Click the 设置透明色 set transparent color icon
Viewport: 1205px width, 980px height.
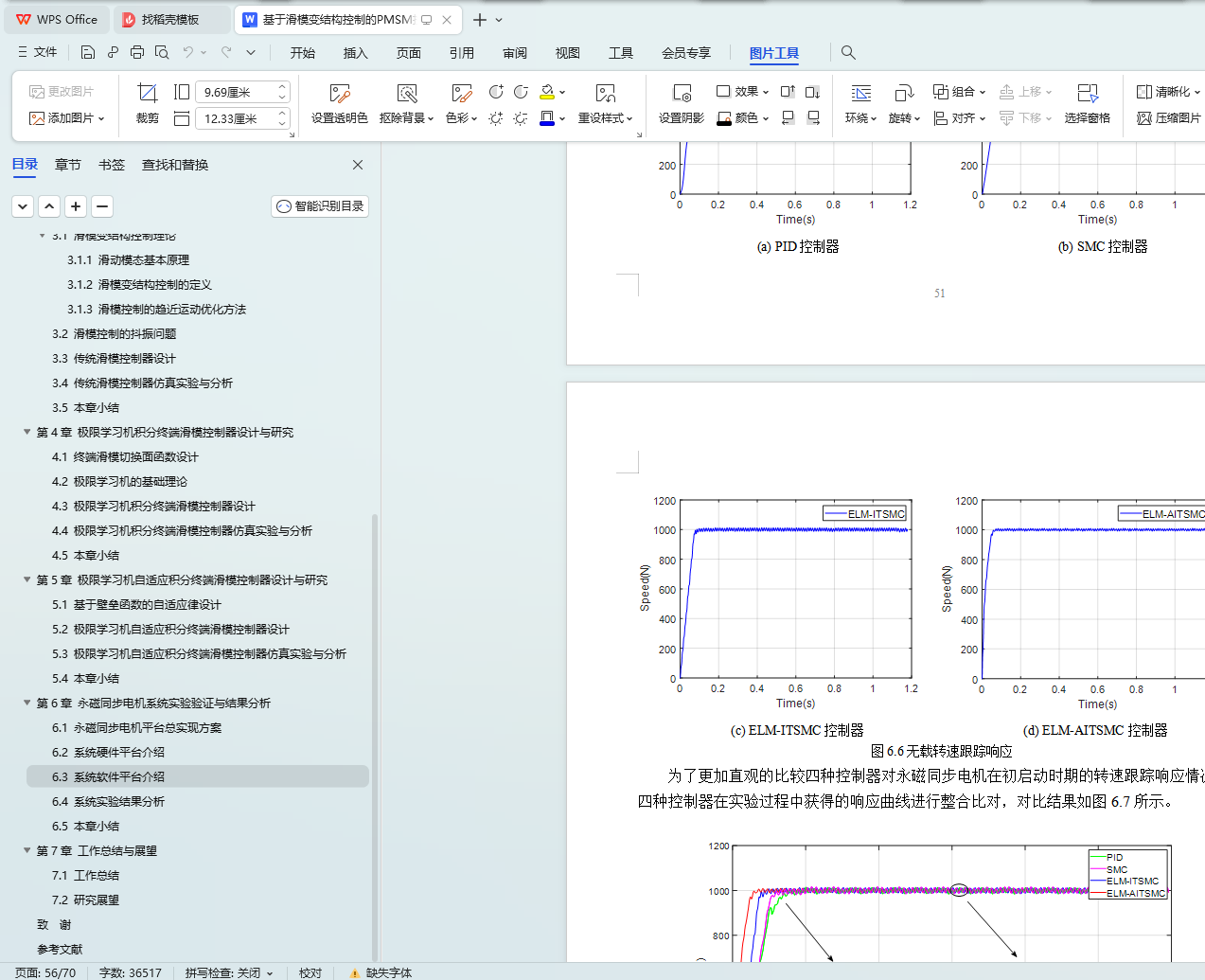click(340, 93)
